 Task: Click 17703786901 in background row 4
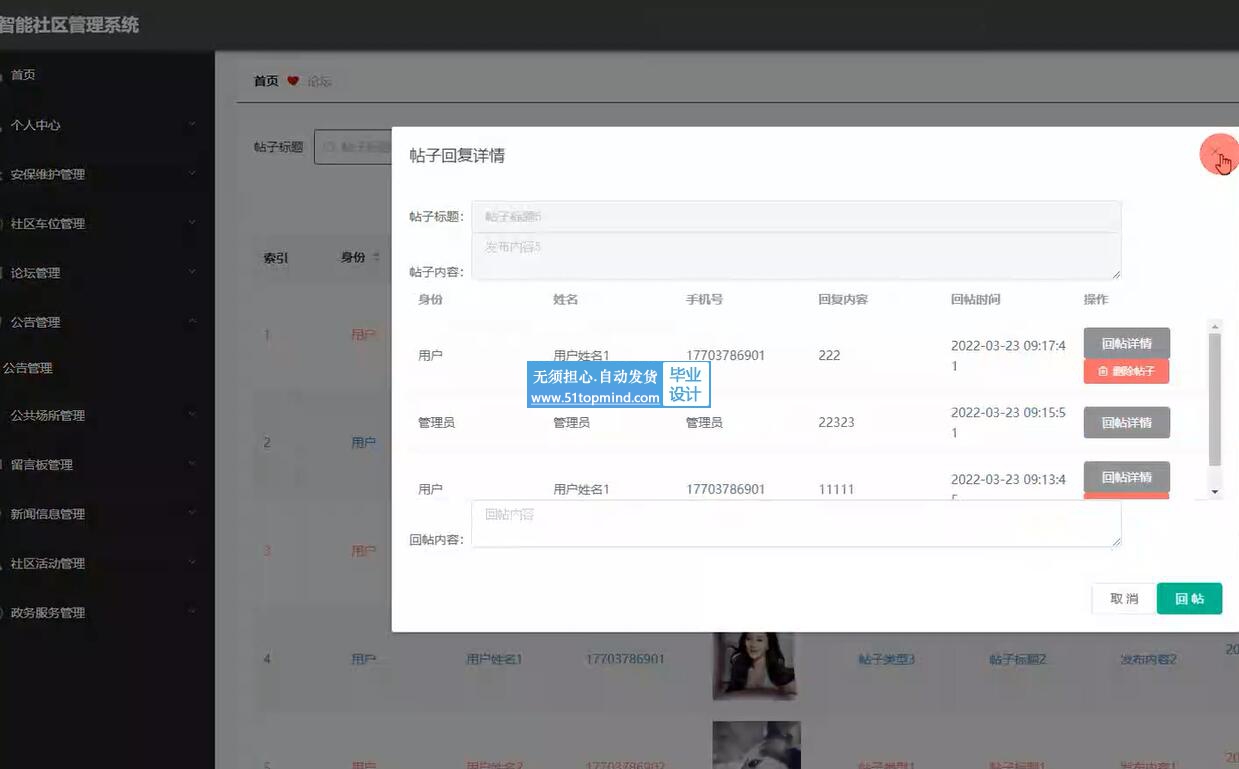pos(625,659)
